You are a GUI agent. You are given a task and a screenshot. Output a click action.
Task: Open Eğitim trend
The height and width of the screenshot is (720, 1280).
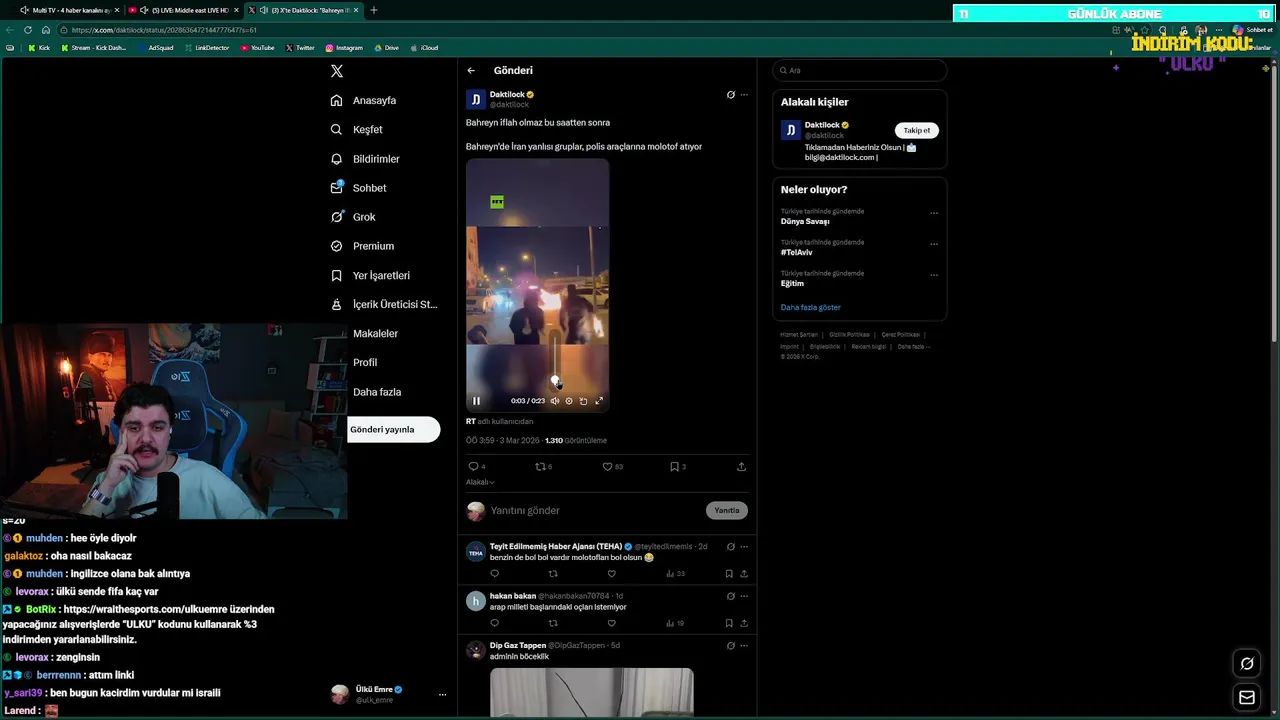tap(792, 283)
